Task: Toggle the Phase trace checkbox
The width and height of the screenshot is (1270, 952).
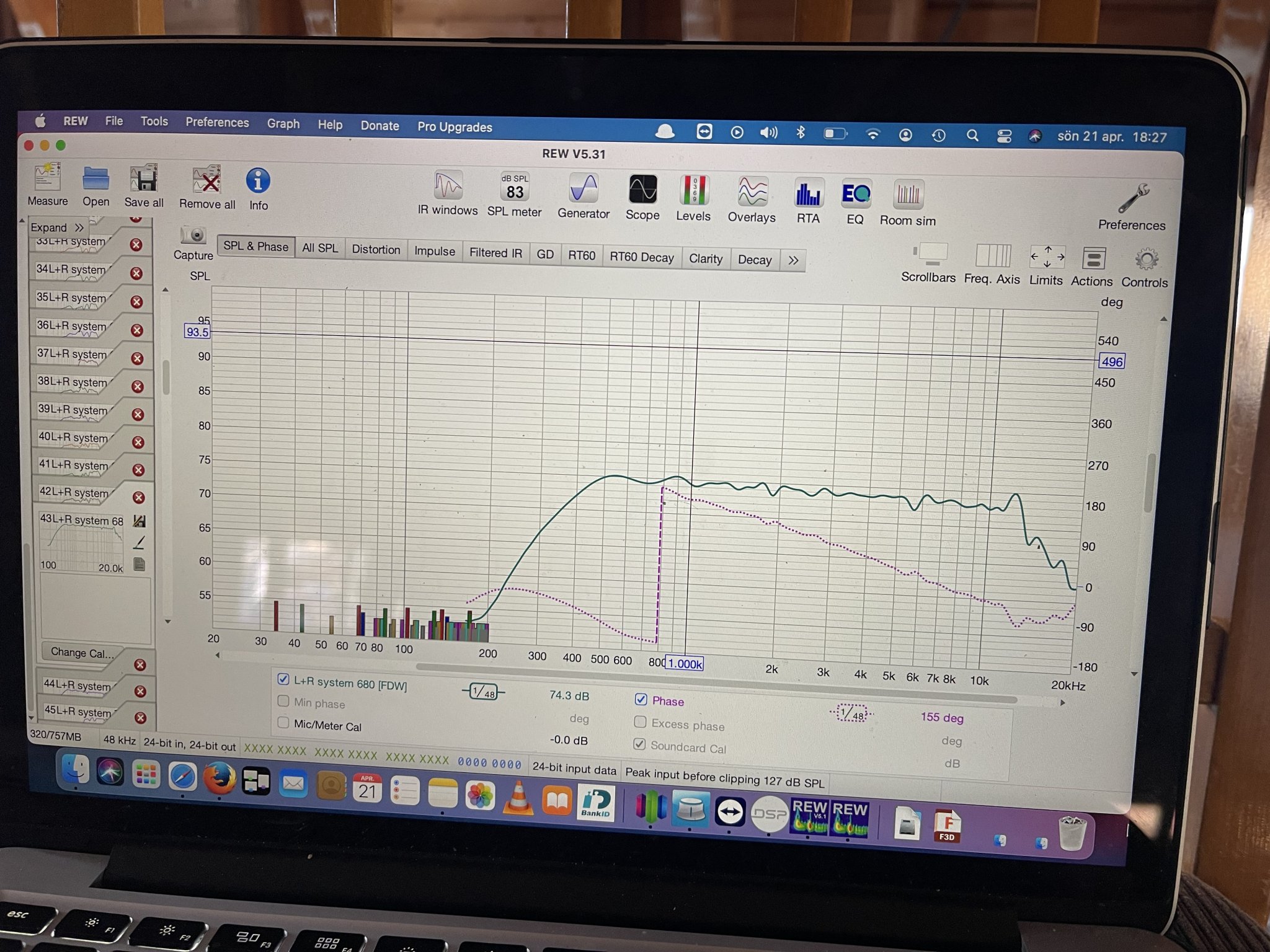Action: pos(641,699)
